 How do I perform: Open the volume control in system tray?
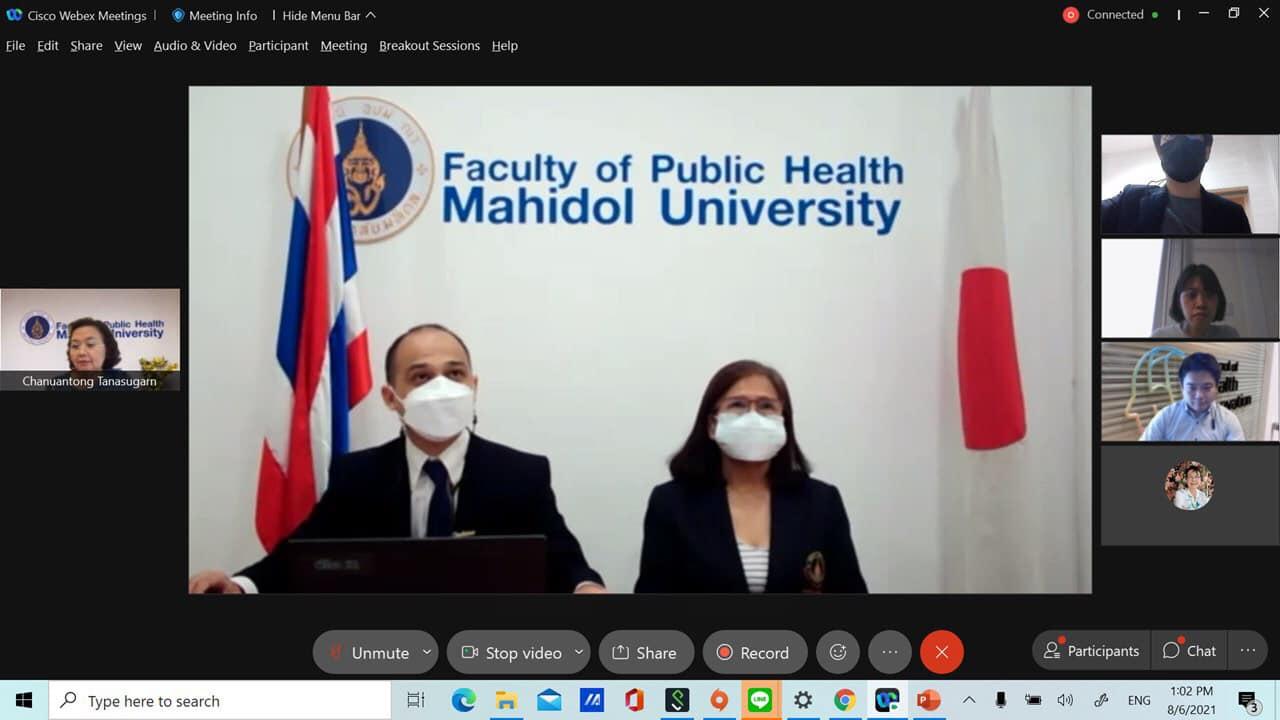tap(1065, 700)
